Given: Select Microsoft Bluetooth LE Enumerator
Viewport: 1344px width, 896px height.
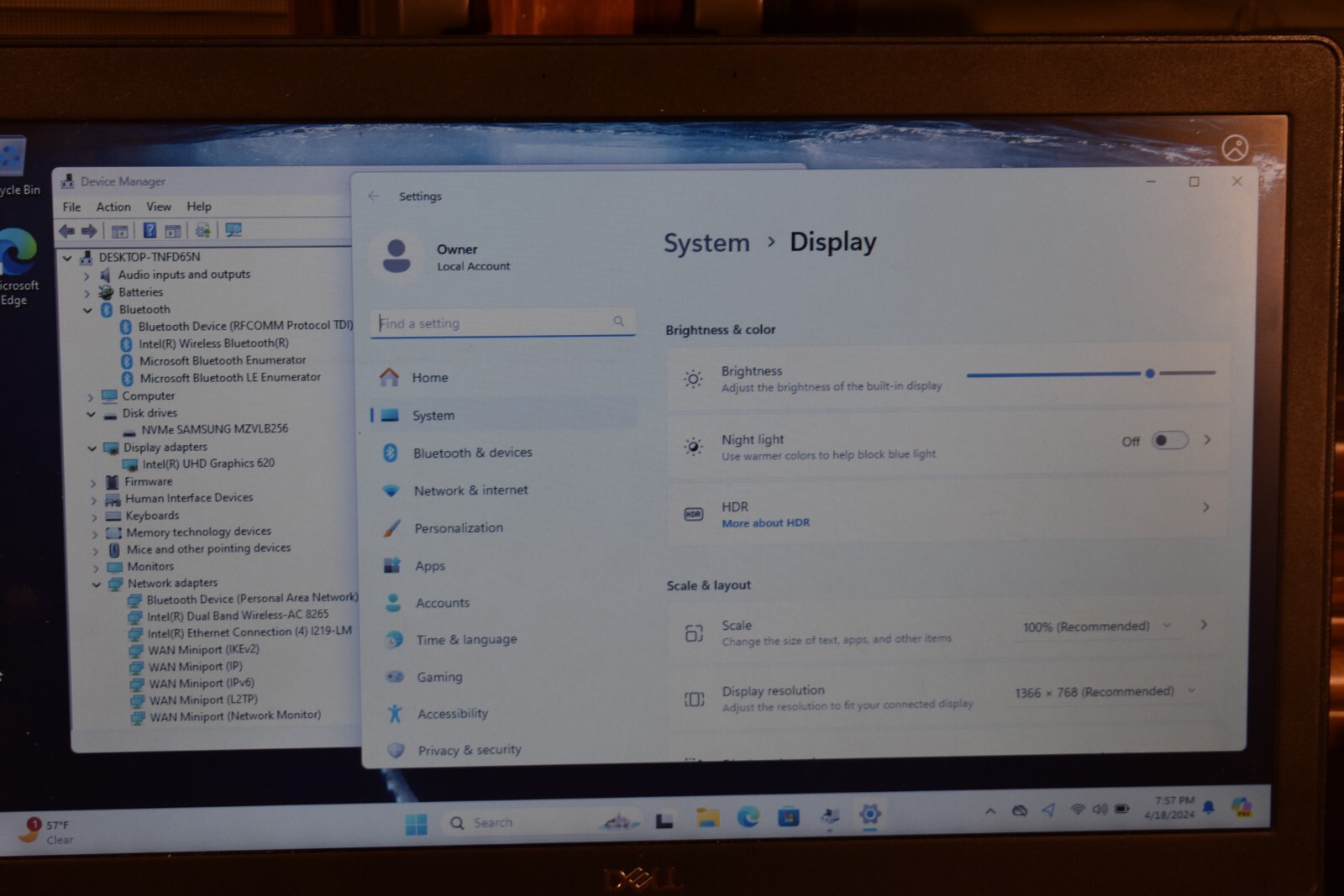Looking at the screenshot, I should pos(230,378).
